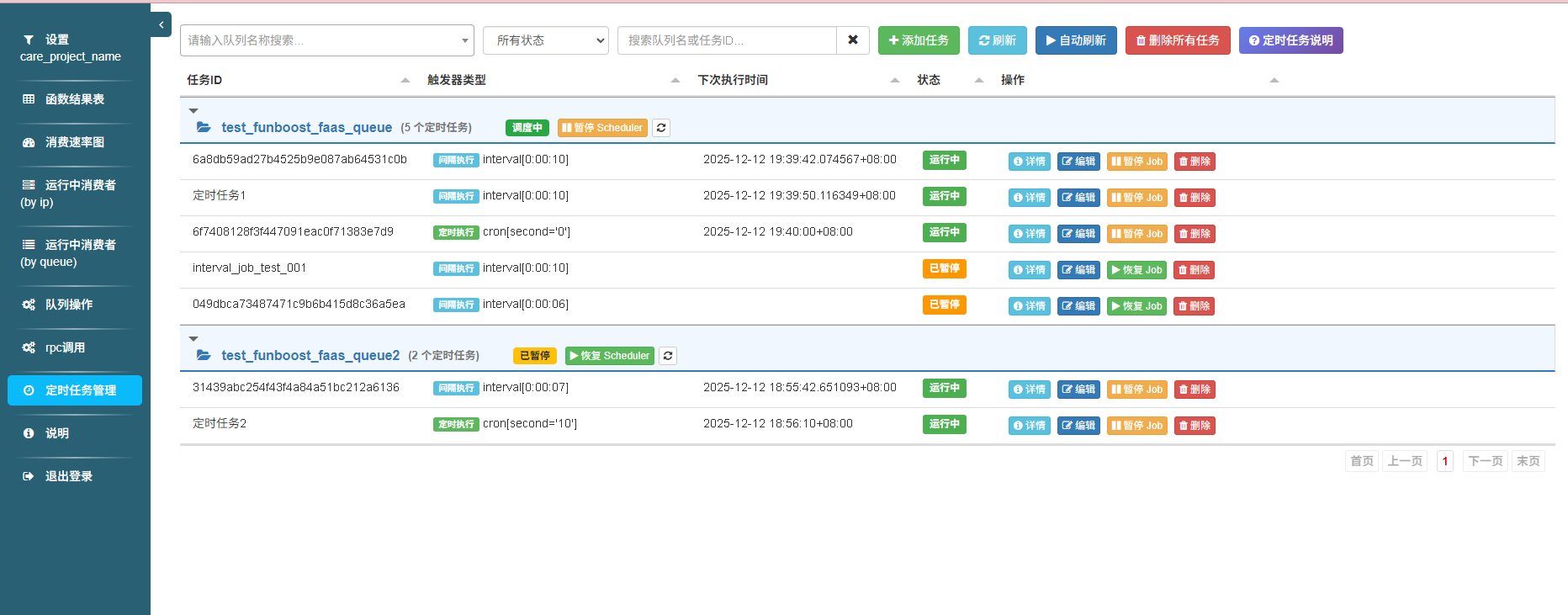
Task: Sort by 任务ID column arrow
Action: click(405, 80)
